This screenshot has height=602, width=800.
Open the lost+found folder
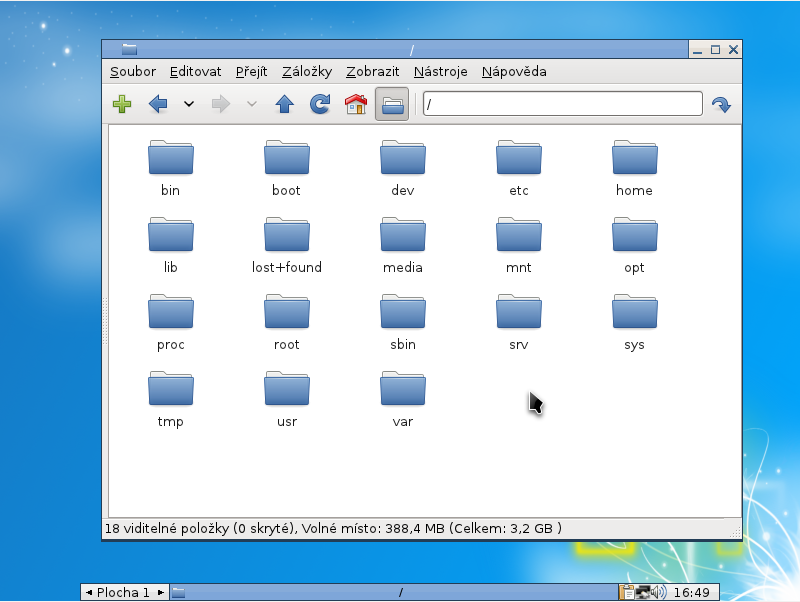point(286,234)
